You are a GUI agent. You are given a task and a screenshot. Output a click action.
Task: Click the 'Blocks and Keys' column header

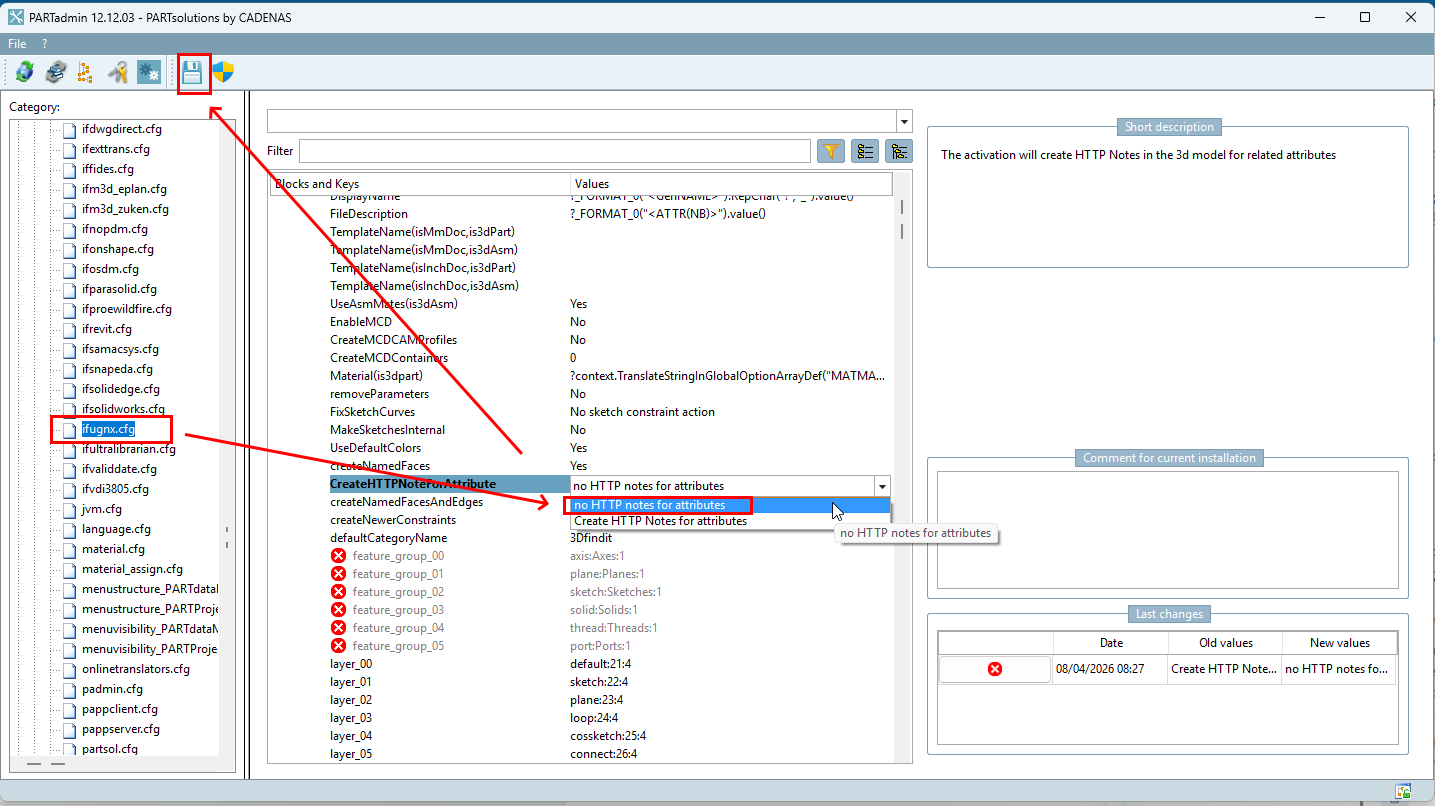[x=420, y=184]
